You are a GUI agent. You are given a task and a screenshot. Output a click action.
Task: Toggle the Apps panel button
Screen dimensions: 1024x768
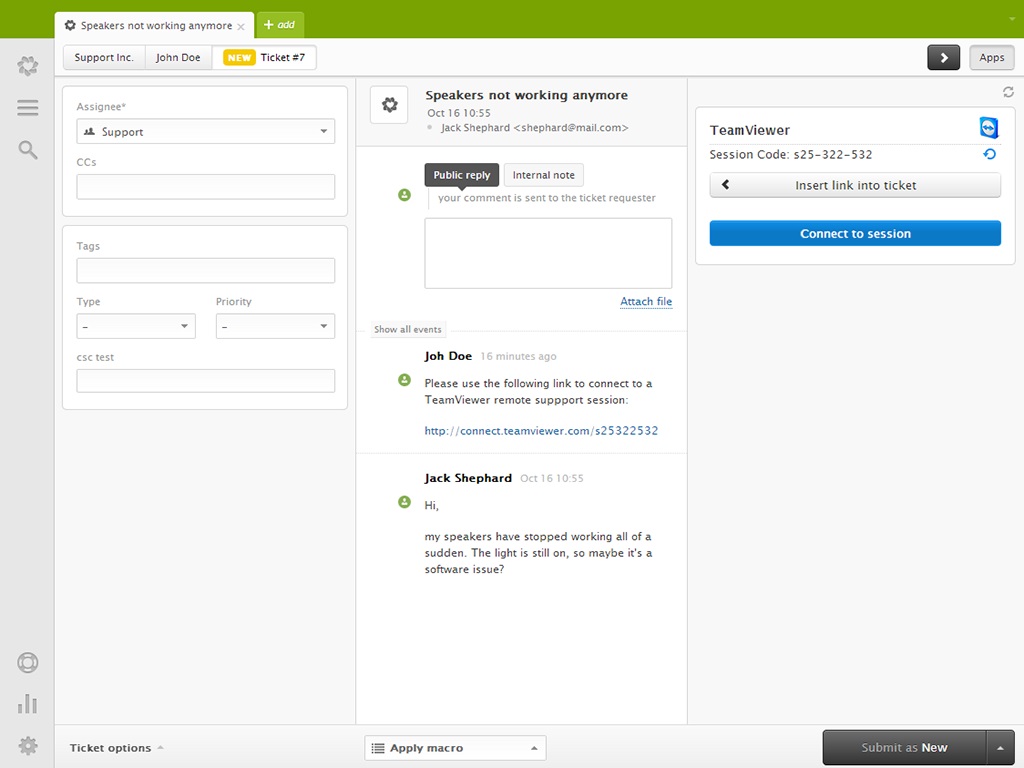991,58
